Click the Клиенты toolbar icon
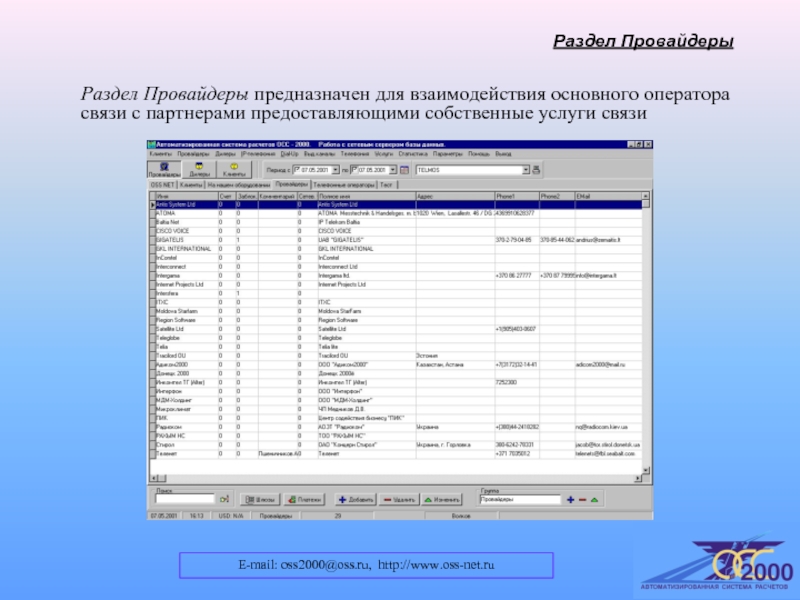800x600 pixels. coord(233,170)
